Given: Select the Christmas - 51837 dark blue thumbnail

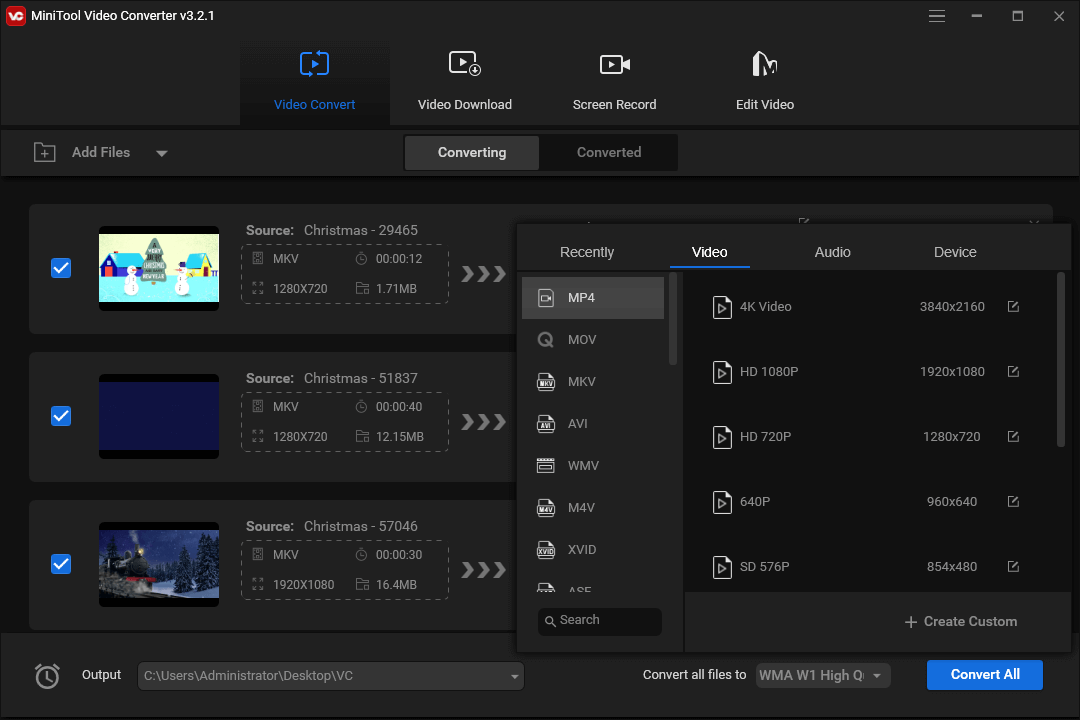Looking at the screenshot, I should [x=159, y=416].
